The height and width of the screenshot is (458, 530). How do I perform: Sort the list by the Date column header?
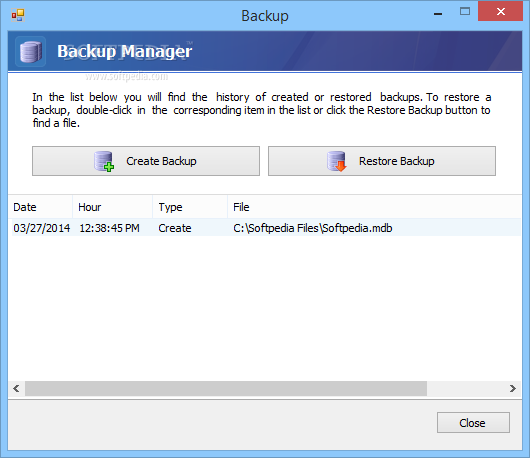pos(40,207)
